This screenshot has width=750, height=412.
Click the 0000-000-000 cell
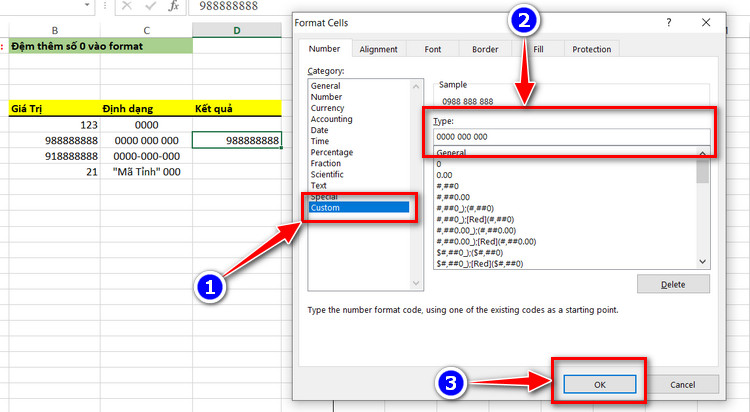(x=146, y=156)
